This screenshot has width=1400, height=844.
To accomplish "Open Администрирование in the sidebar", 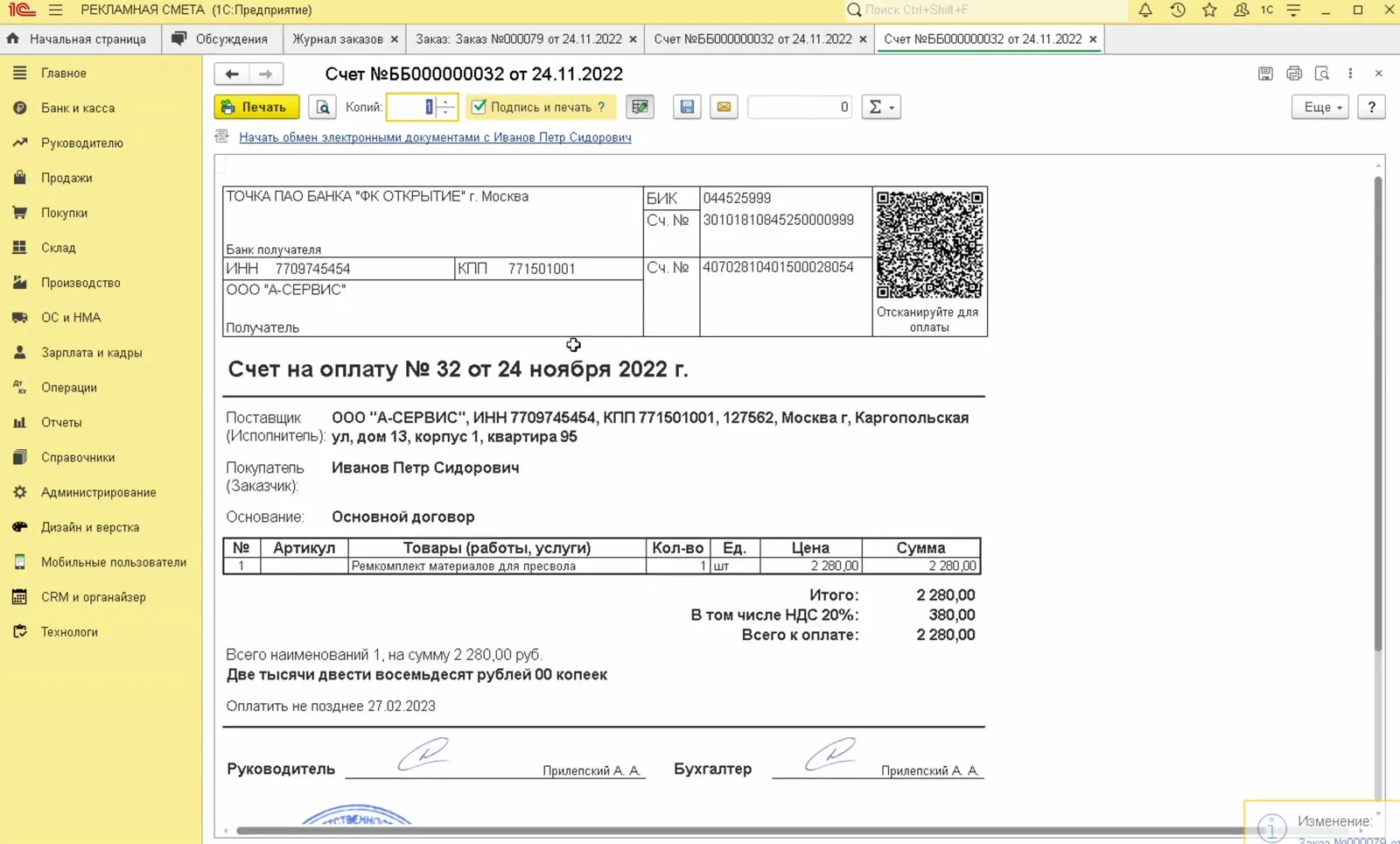I will (99, 492).
